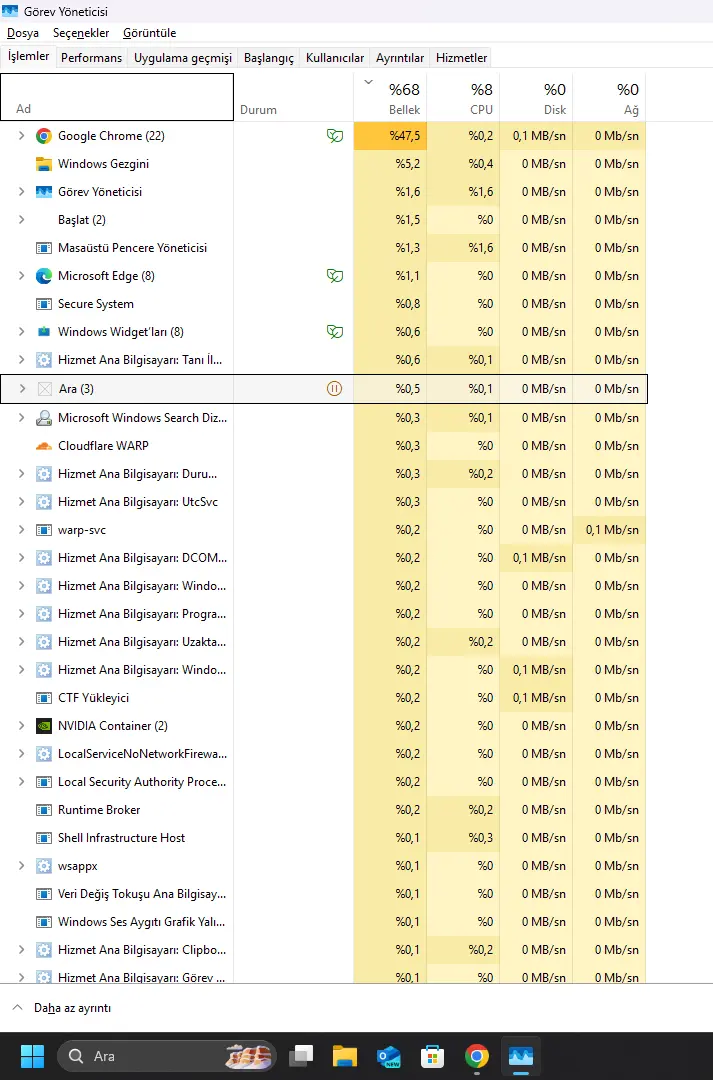Select Hizmet Ana Bilgisayarı: DCOM row

[x=324, y=558]
